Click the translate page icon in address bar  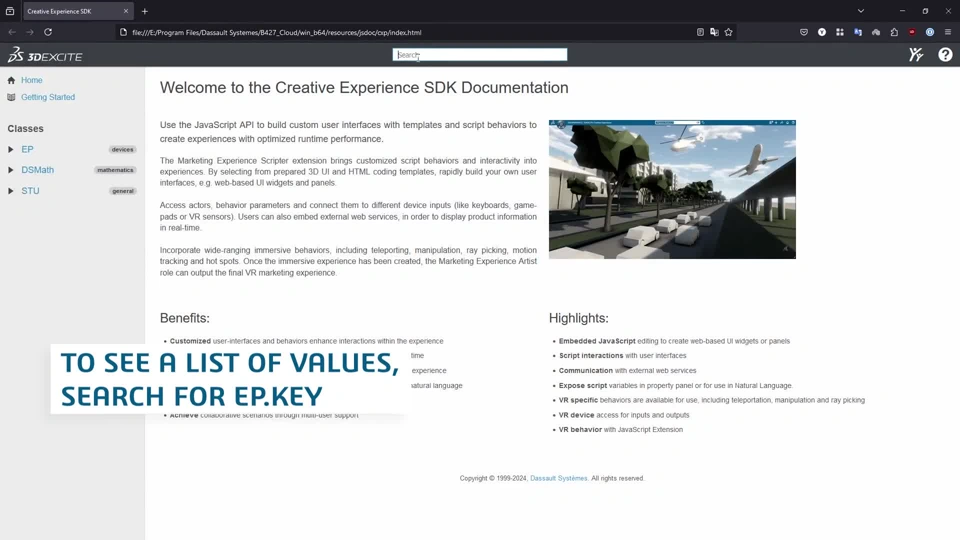pyautogui.click(x=714, y=32)
